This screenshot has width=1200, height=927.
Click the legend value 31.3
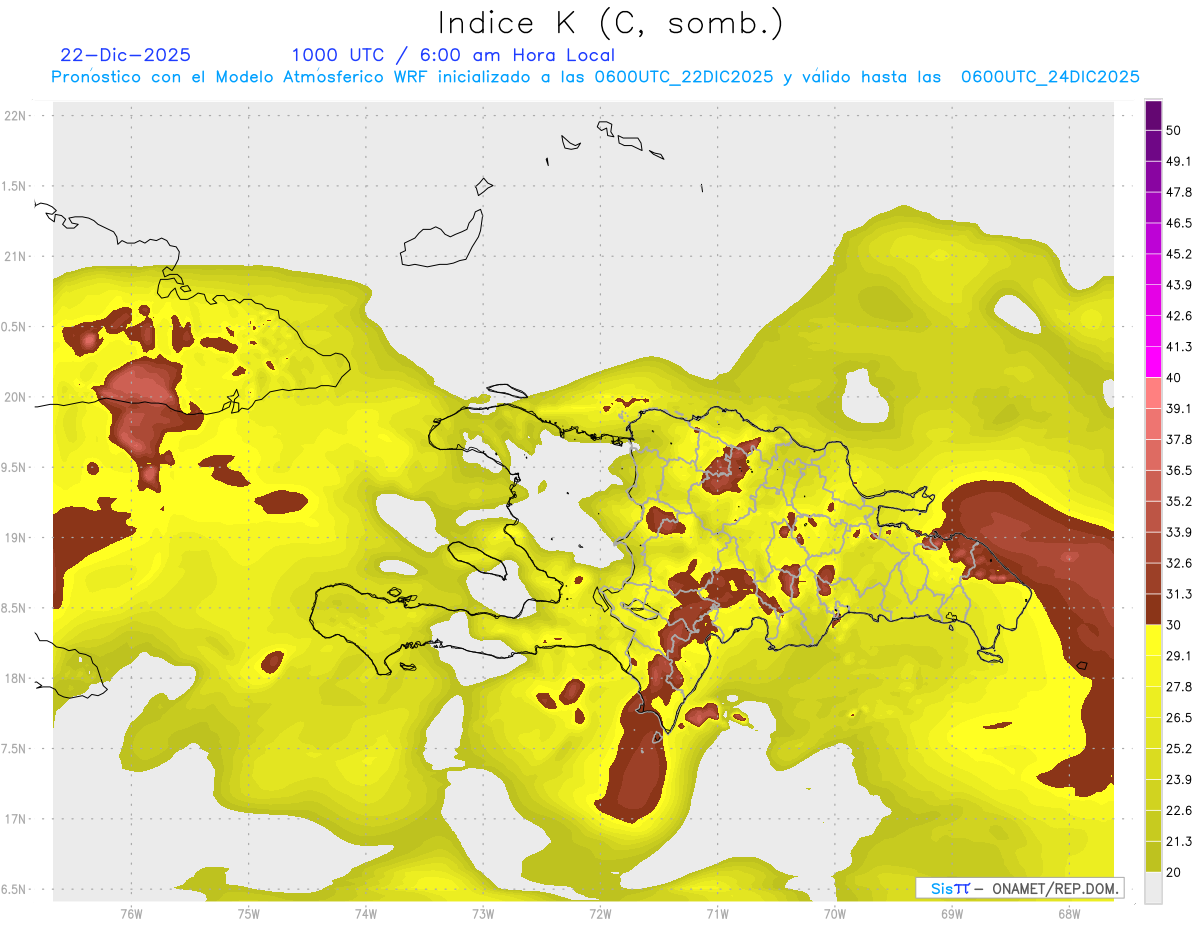coord(1179,594)
